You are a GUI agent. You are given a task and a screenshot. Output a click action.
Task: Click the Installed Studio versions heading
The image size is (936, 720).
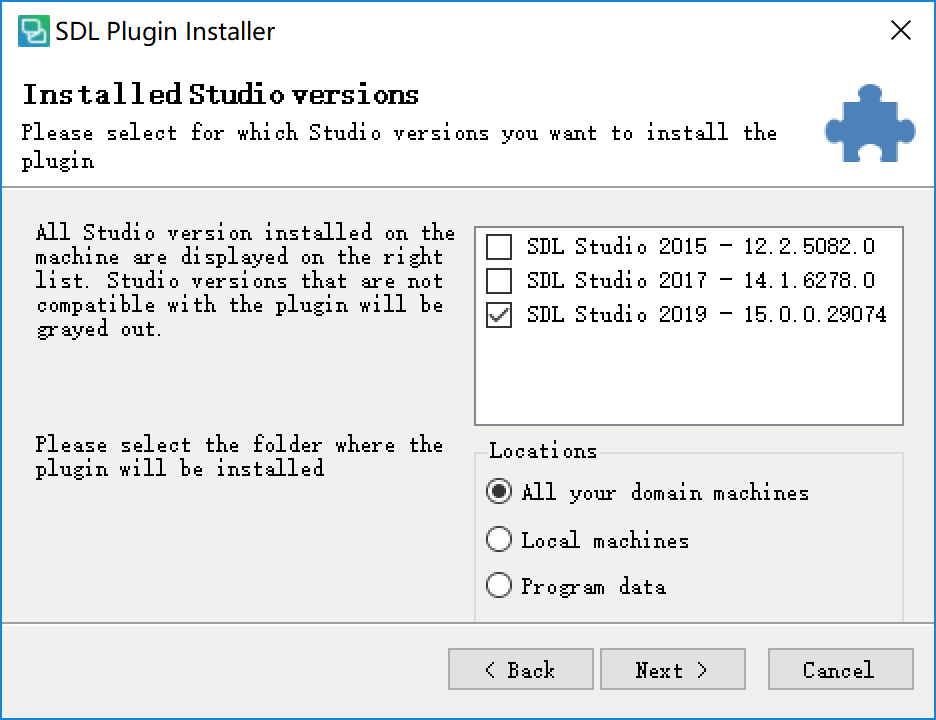coord(220,94)
